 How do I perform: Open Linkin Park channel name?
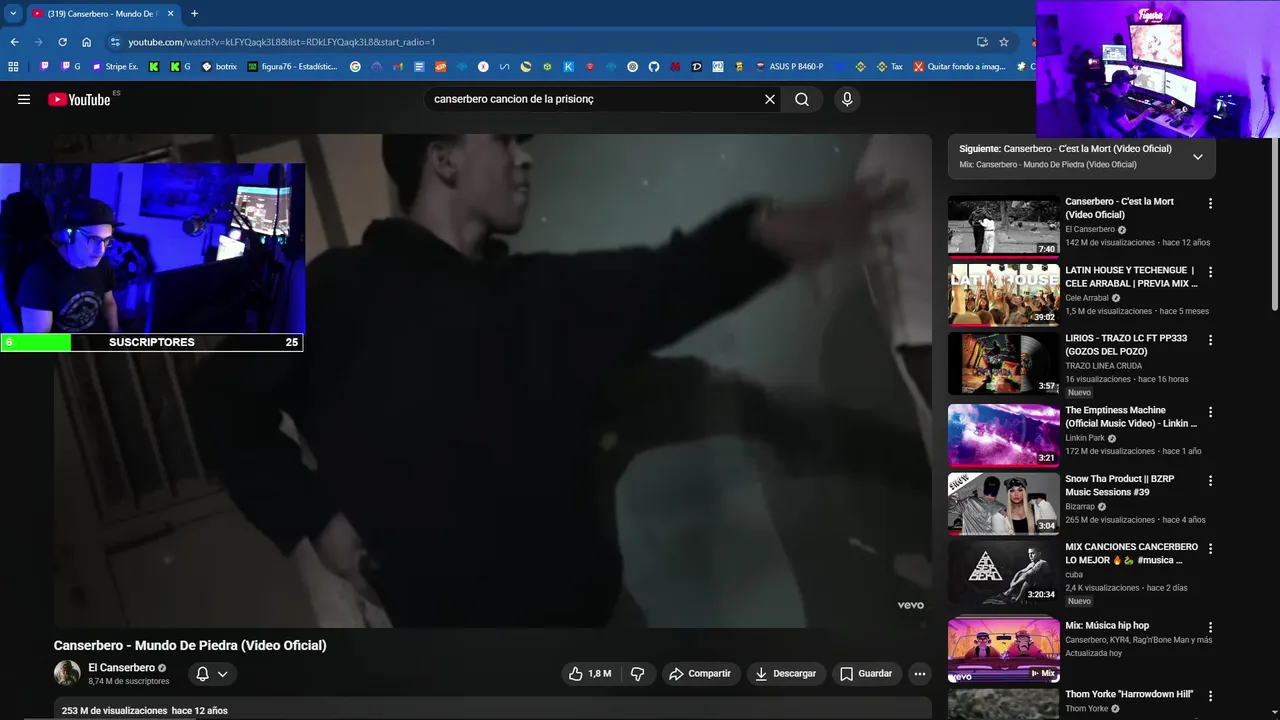click(1085, 438)
